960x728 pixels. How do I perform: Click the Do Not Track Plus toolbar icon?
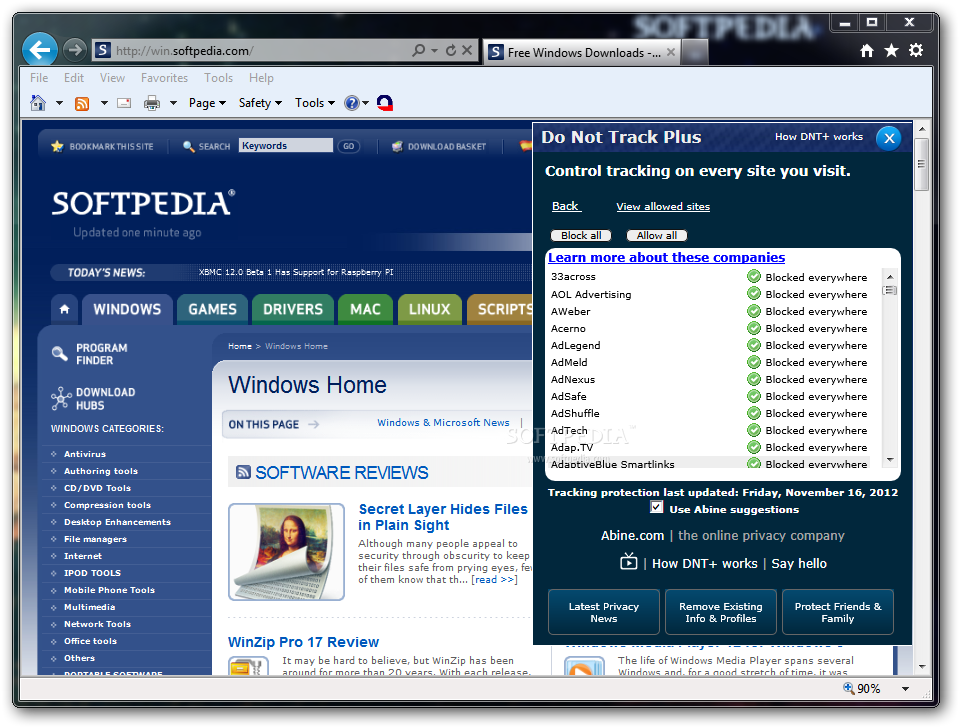point(385,103)
